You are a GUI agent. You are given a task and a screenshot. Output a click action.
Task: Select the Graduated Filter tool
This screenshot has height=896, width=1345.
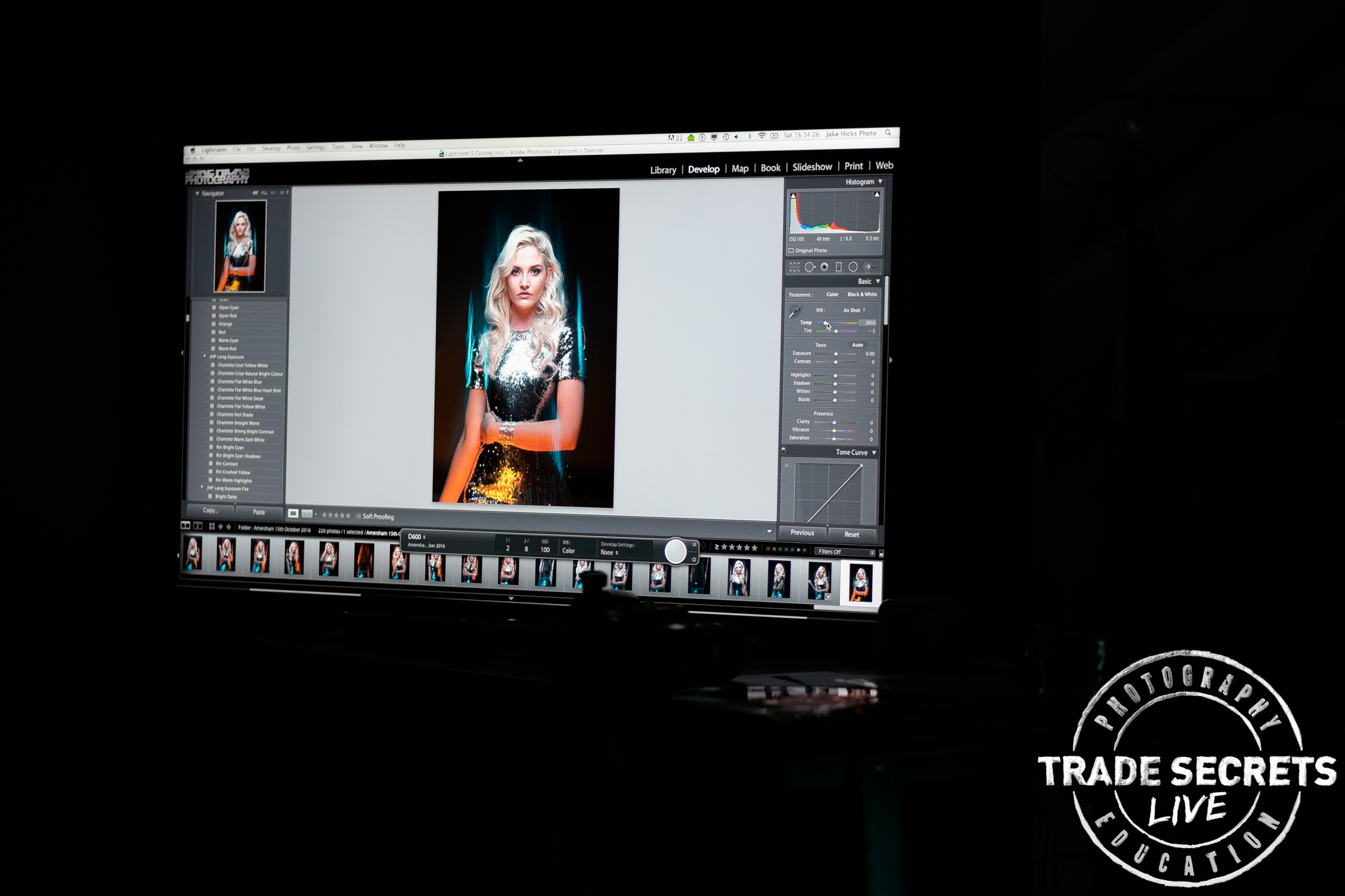click(x=839, y=267)
